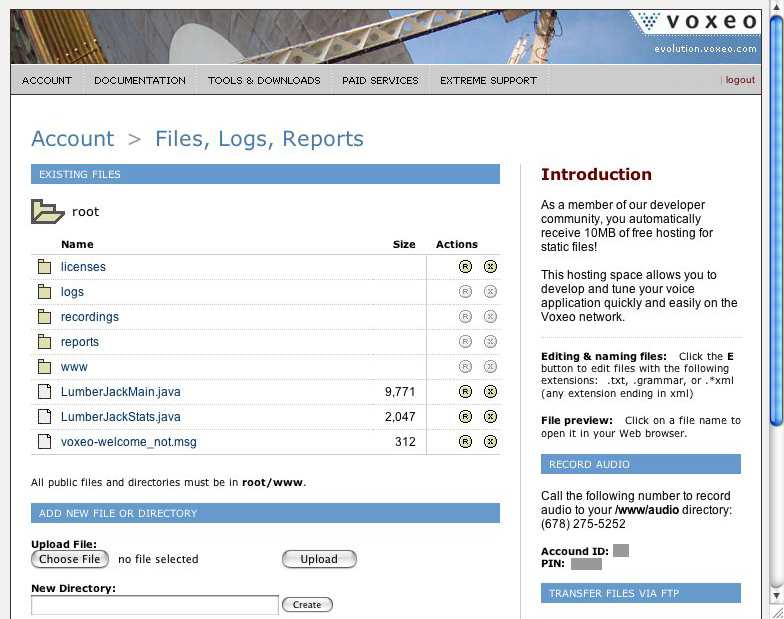Click the 2,047 size value
This screenshot has width=784, height=619.
[x=400, y=416]
